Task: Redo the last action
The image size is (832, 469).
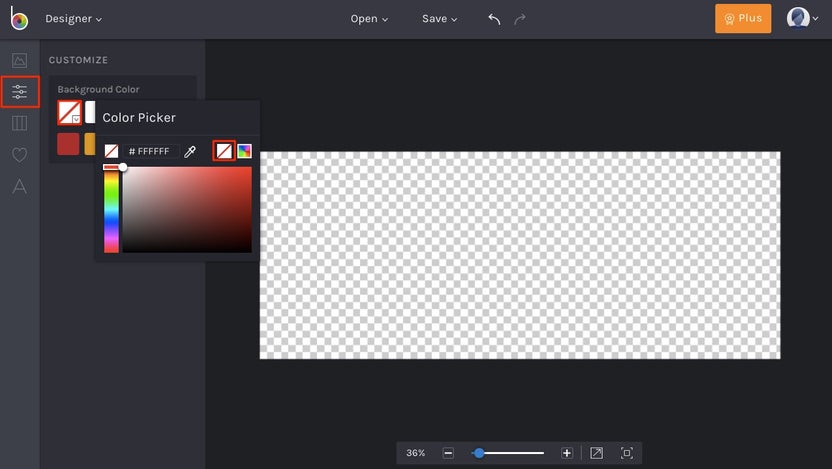Action: click(520, 19)
